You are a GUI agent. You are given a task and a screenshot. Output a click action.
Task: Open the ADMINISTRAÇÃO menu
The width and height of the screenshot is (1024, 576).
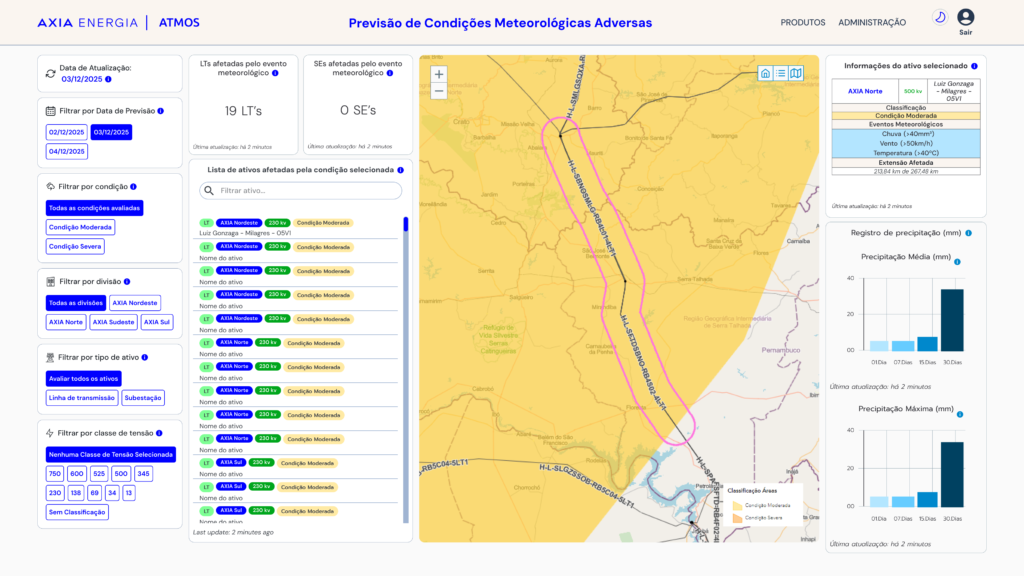point(872,22)
